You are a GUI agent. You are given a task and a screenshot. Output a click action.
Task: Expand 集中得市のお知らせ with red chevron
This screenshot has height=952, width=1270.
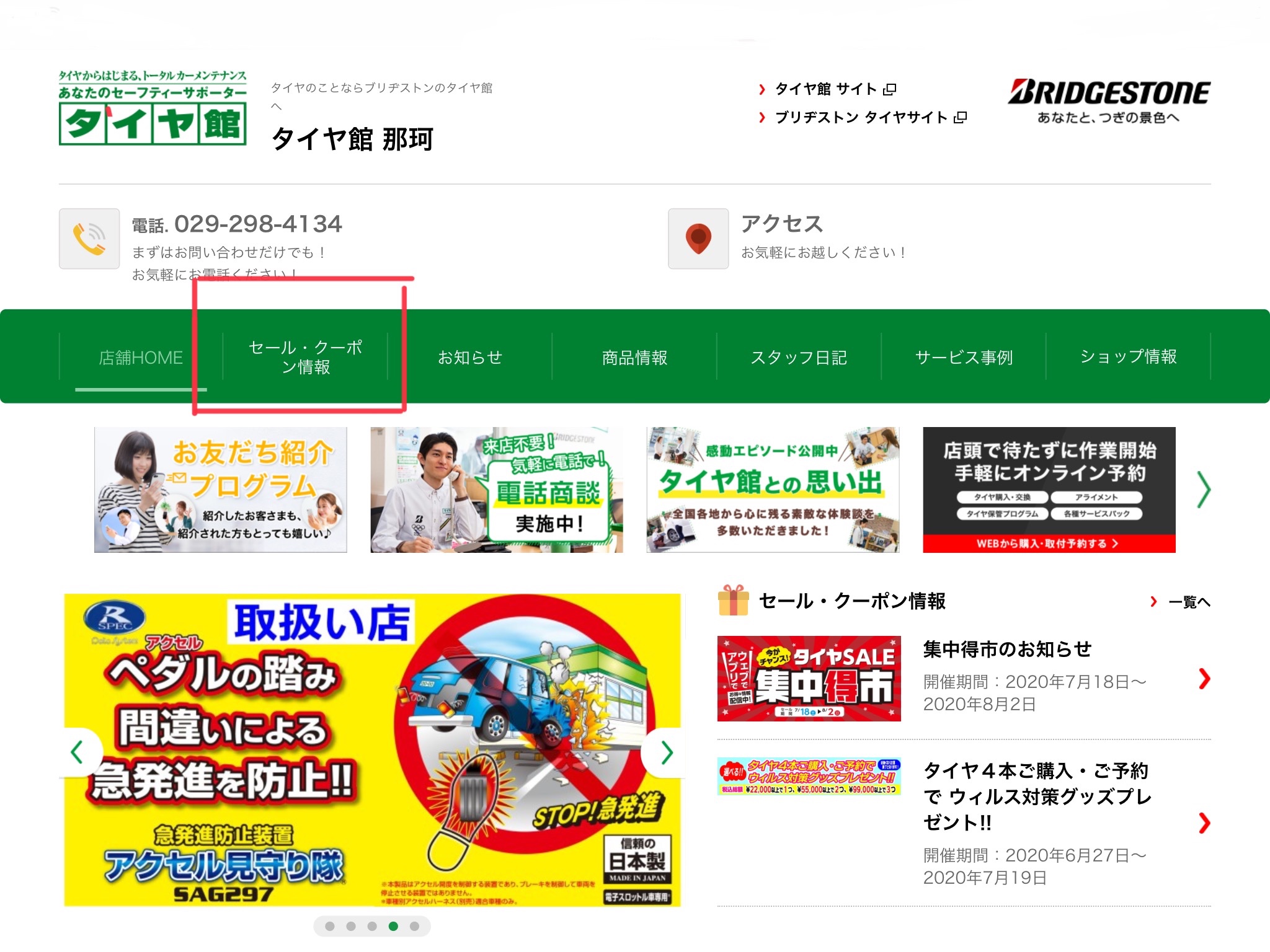[x=1204, y=679]
